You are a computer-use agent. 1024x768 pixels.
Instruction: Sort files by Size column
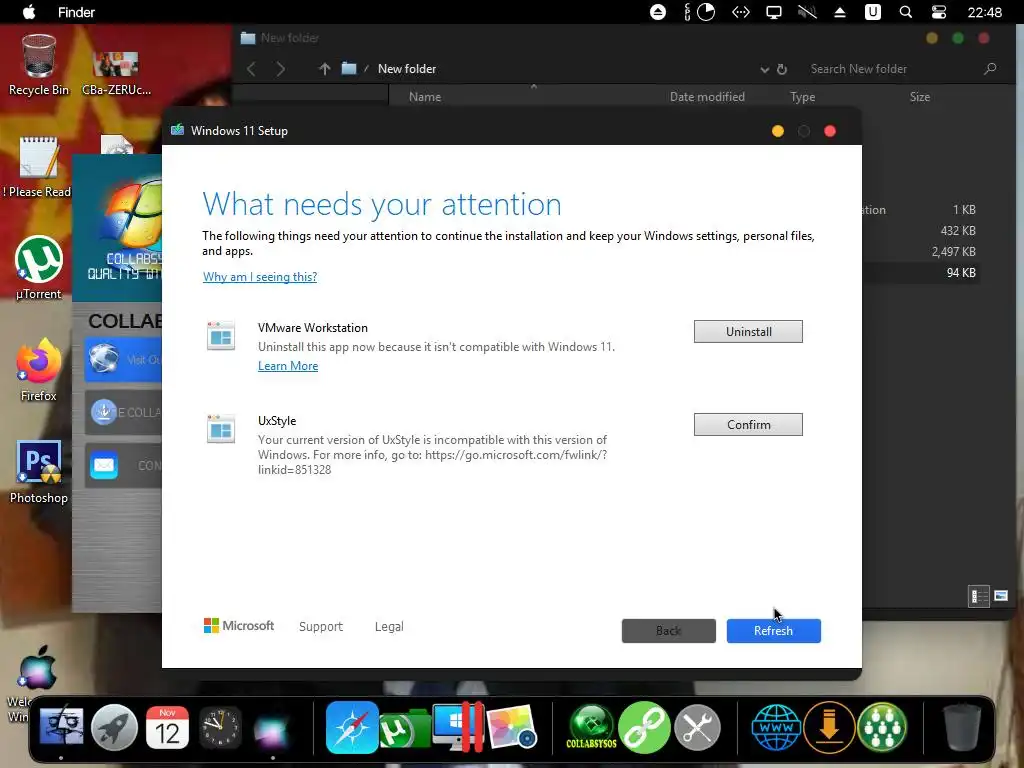click(x=920, y=97)
